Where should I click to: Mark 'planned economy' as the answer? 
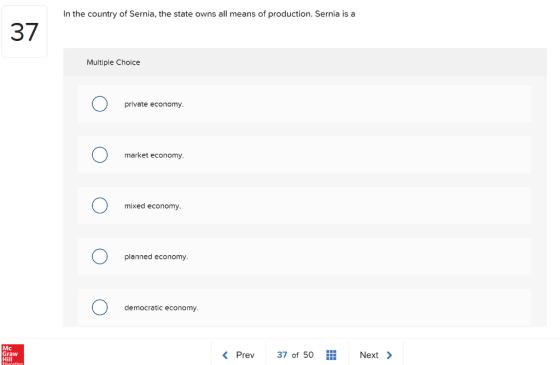pyautogui.click(x=100, y=256)
